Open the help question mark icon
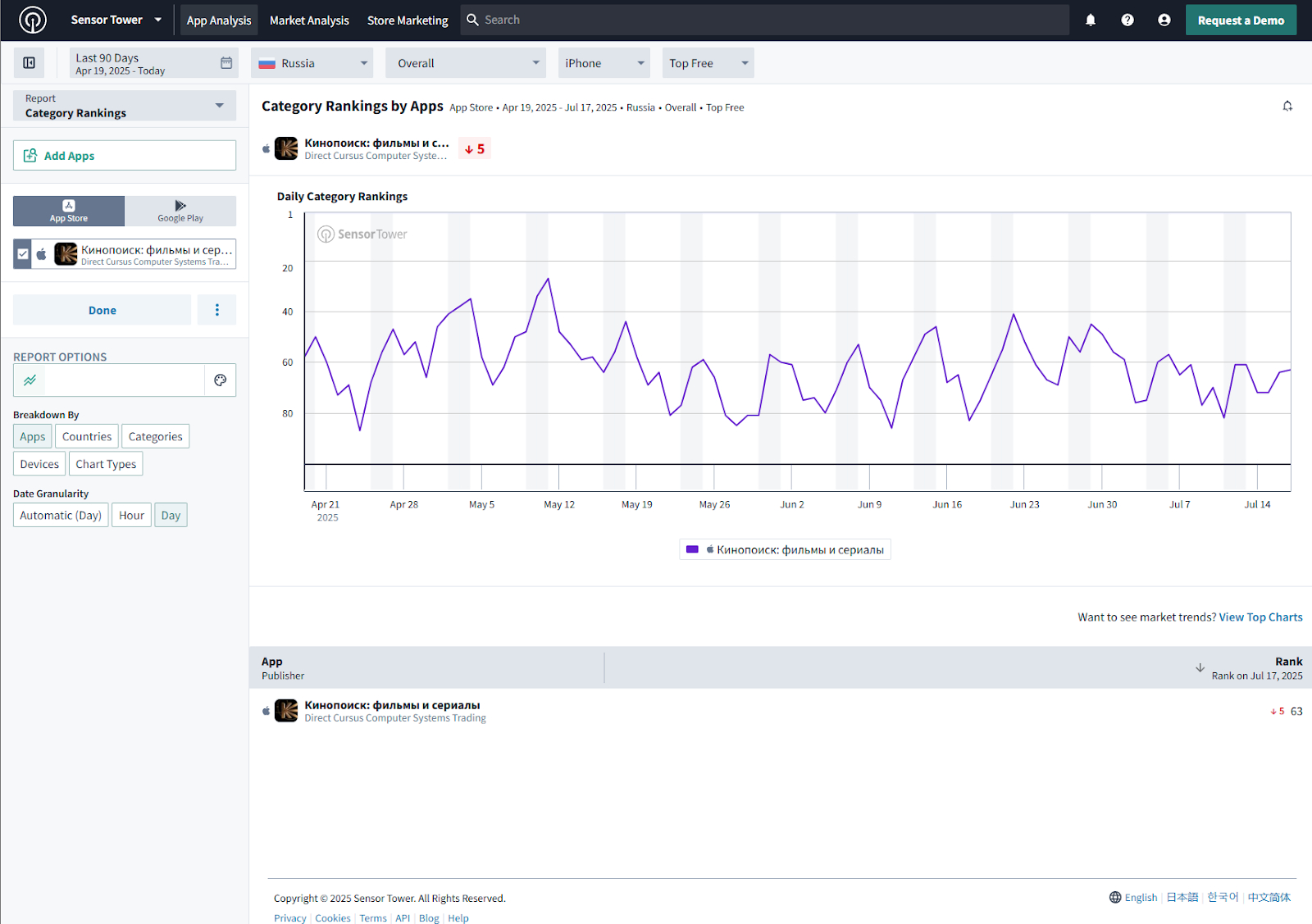The height and width of the screenshot is (924, 1312). [1127, 20]
